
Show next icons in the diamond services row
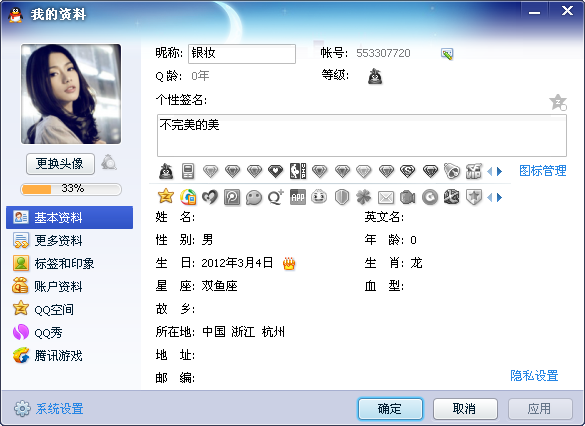pyautogui.click(x=500, y=171)
